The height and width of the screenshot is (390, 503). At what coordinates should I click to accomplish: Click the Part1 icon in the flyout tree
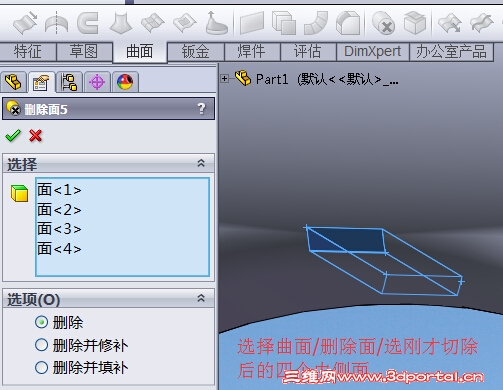pos(243,78)
